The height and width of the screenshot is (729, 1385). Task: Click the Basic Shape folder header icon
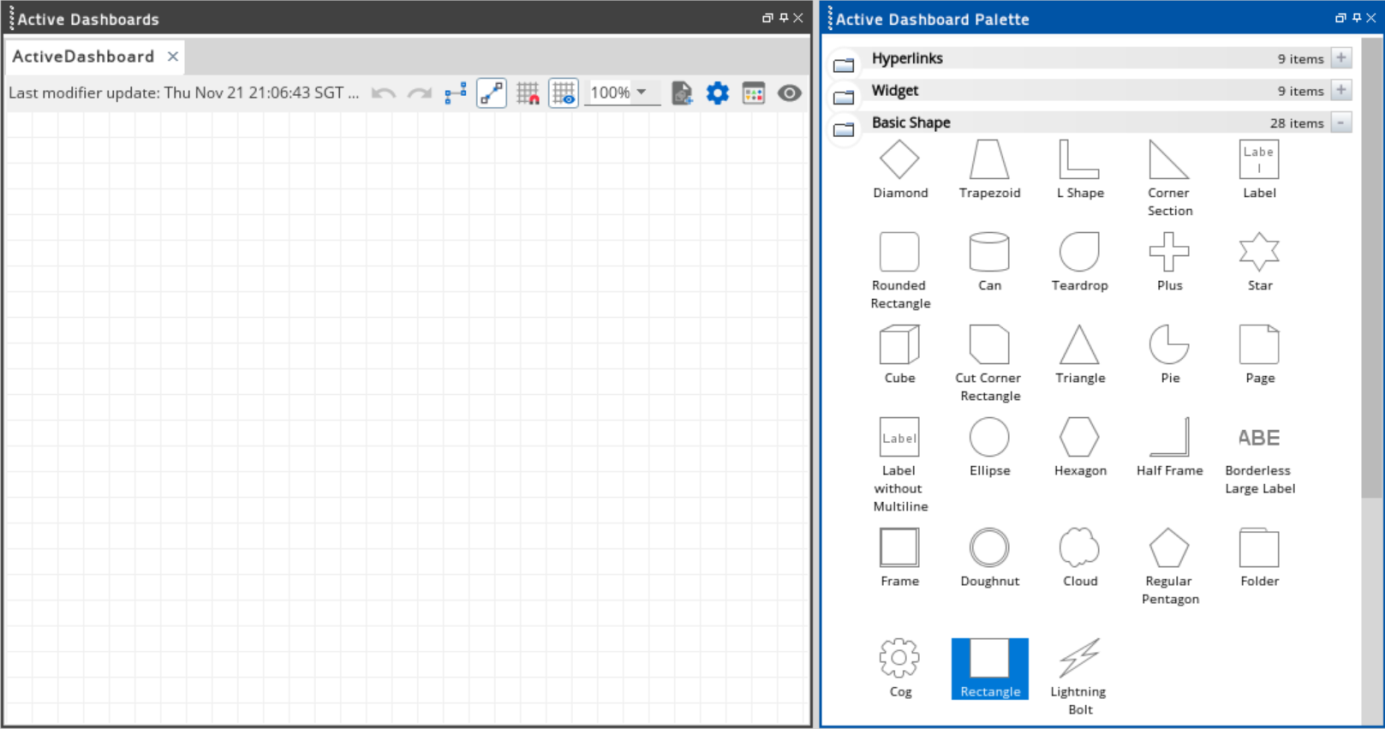(x=844, y=128)
